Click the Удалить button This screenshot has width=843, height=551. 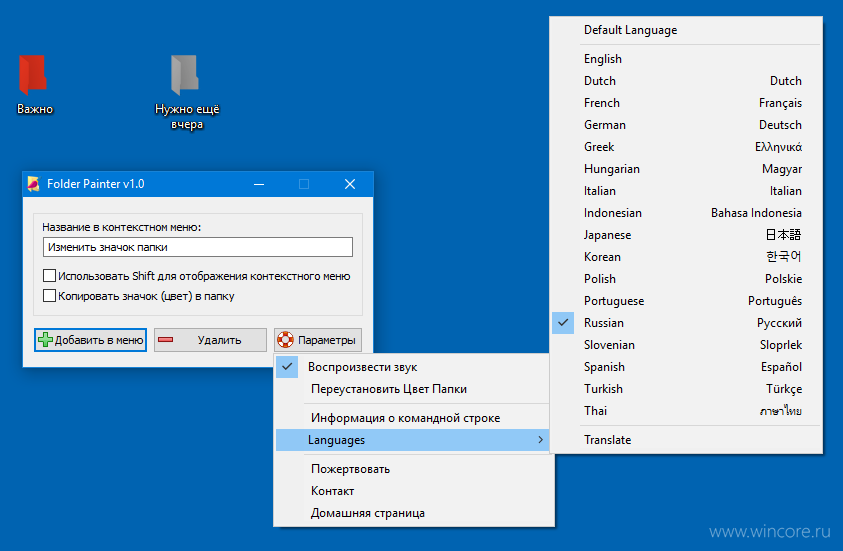(x=210, y=340)
